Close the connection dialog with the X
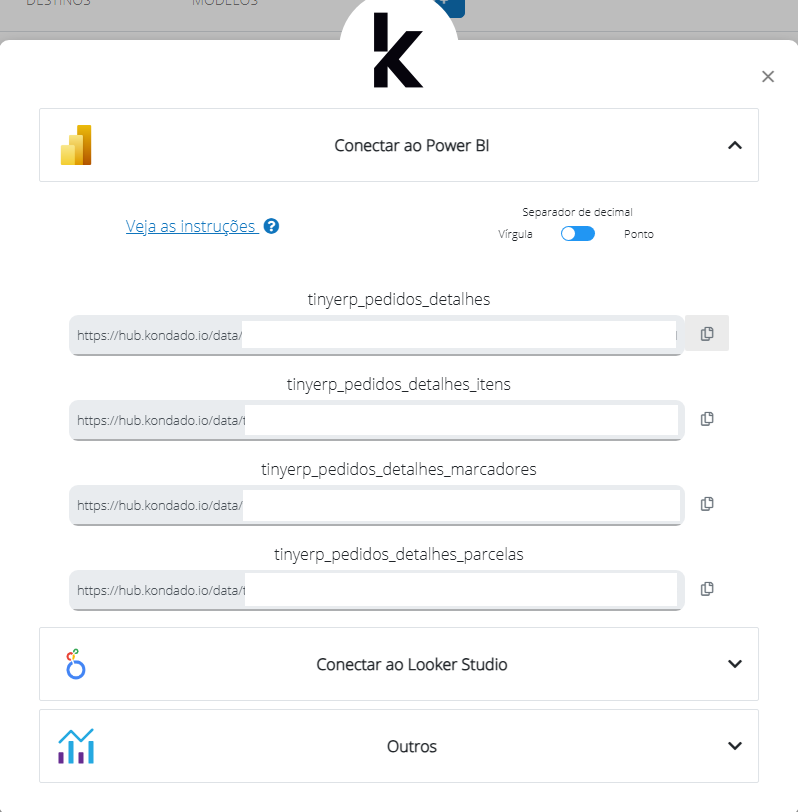 click(767, 76)
